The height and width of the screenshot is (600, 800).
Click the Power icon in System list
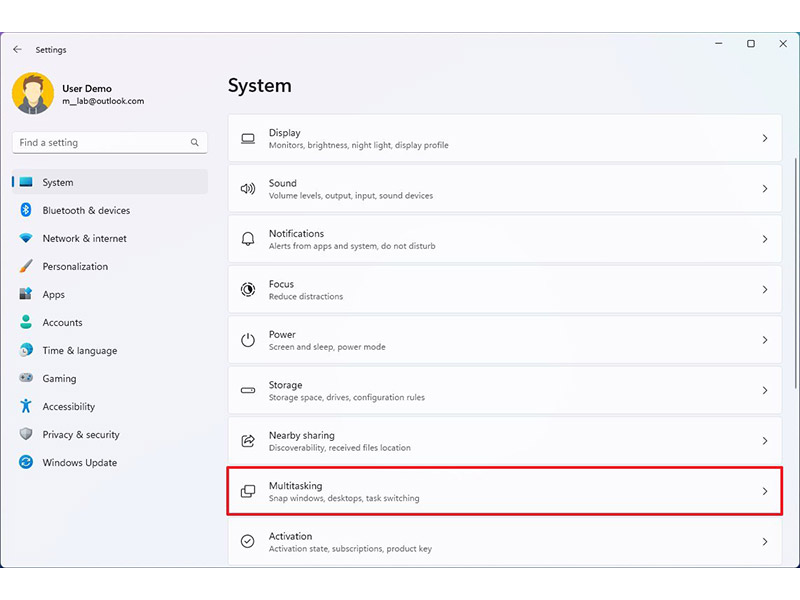(x=248, y=340)
